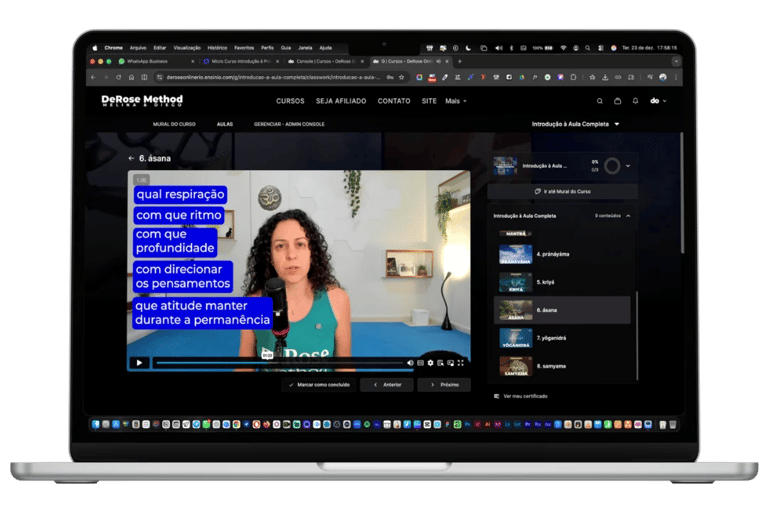Open a new Chrome tab
768x512 pixels.
click(459, 61)
